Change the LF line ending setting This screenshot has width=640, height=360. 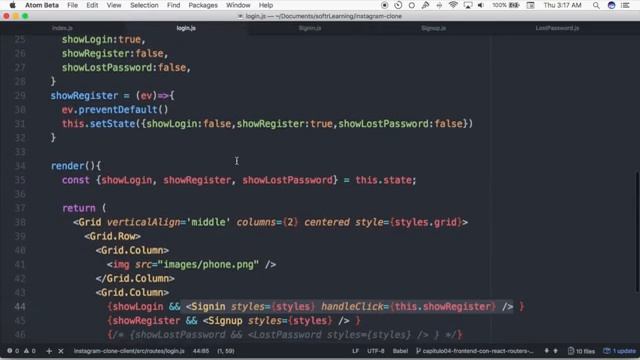pyautogui.click(x=356, y=351)
